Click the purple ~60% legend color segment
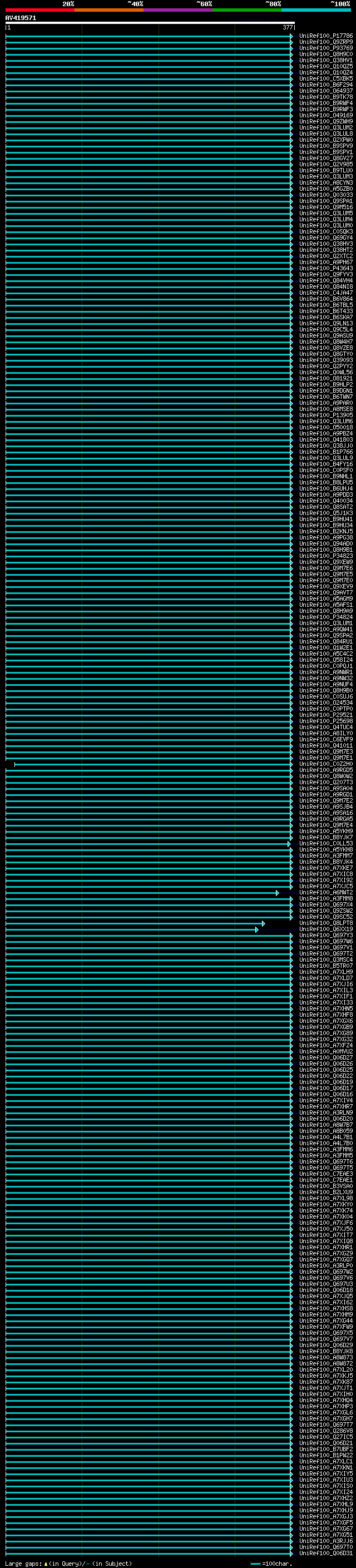The height and width of the screenshot is (1568, 356). pos(179,10)
